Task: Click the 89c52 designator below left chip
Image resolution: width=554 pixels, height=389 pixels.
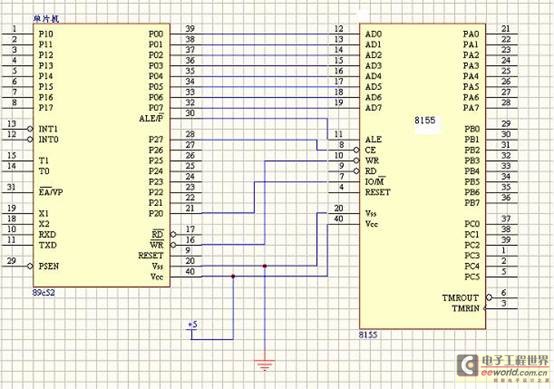Action: (x=44, y=293)
